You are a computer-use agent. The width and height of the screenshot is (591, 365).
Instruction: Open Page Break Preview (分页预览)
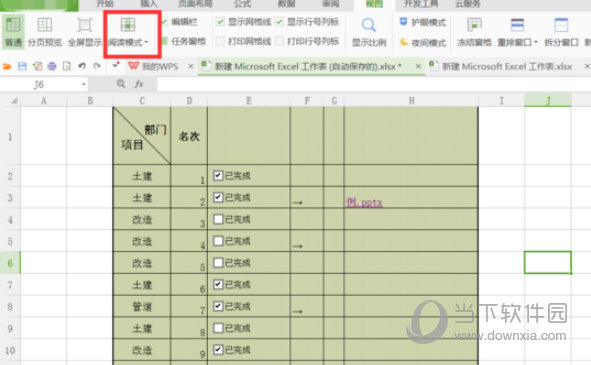44,32
